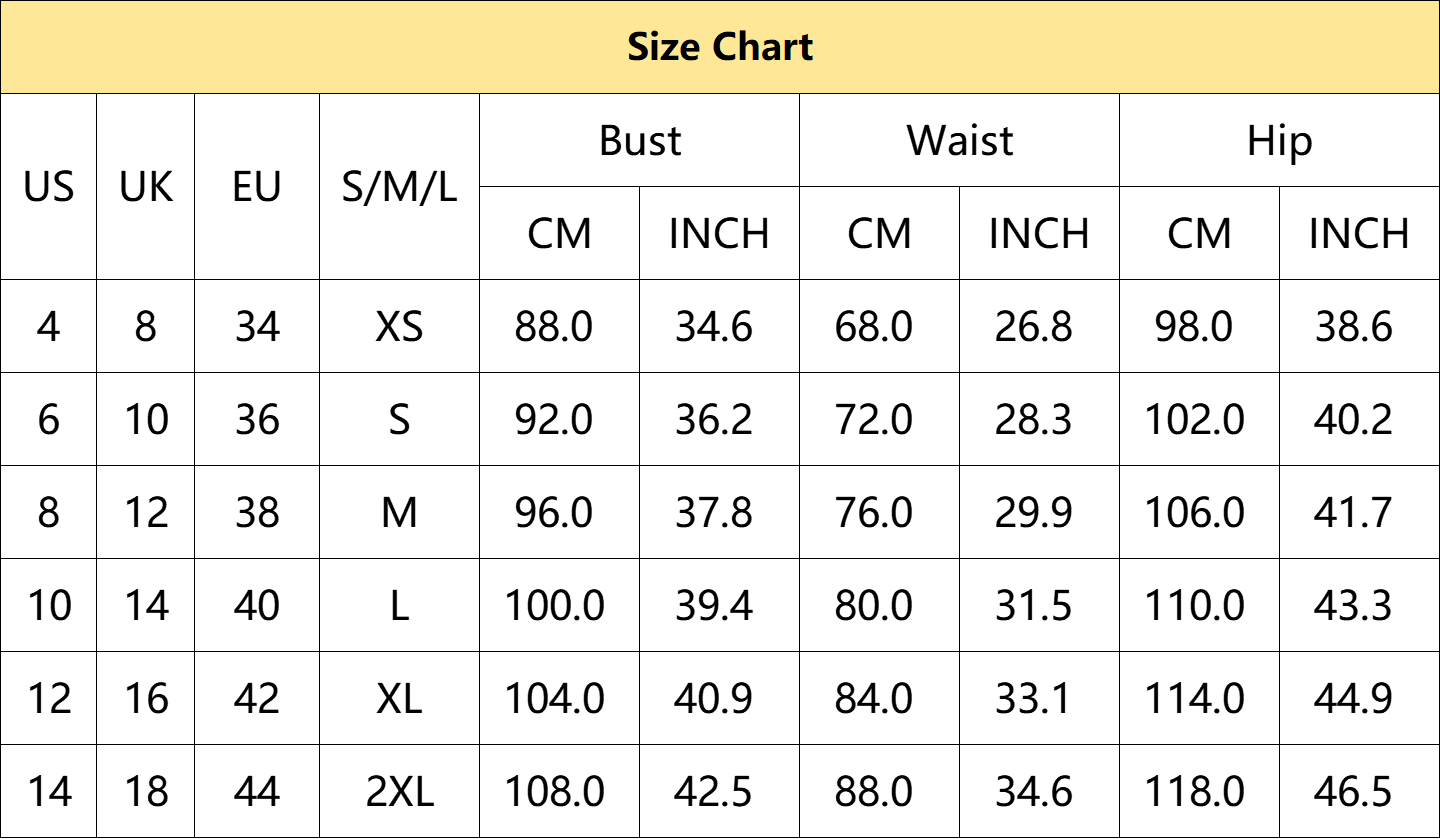This screenshot has width=1440, height=839.
Task: Click the Size Chart title header
Action: (720, 47)
